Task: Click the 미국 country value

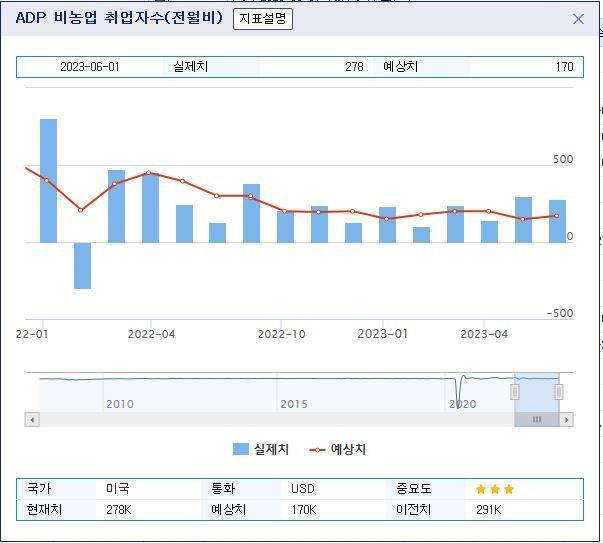Action: point(118,489)
